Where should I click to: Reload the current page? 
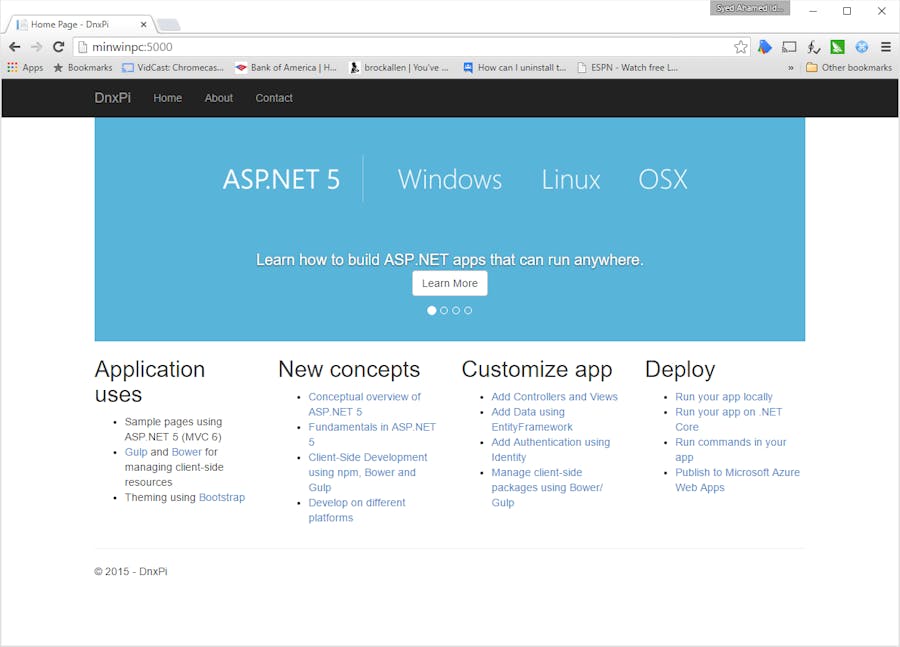(58, 46)
